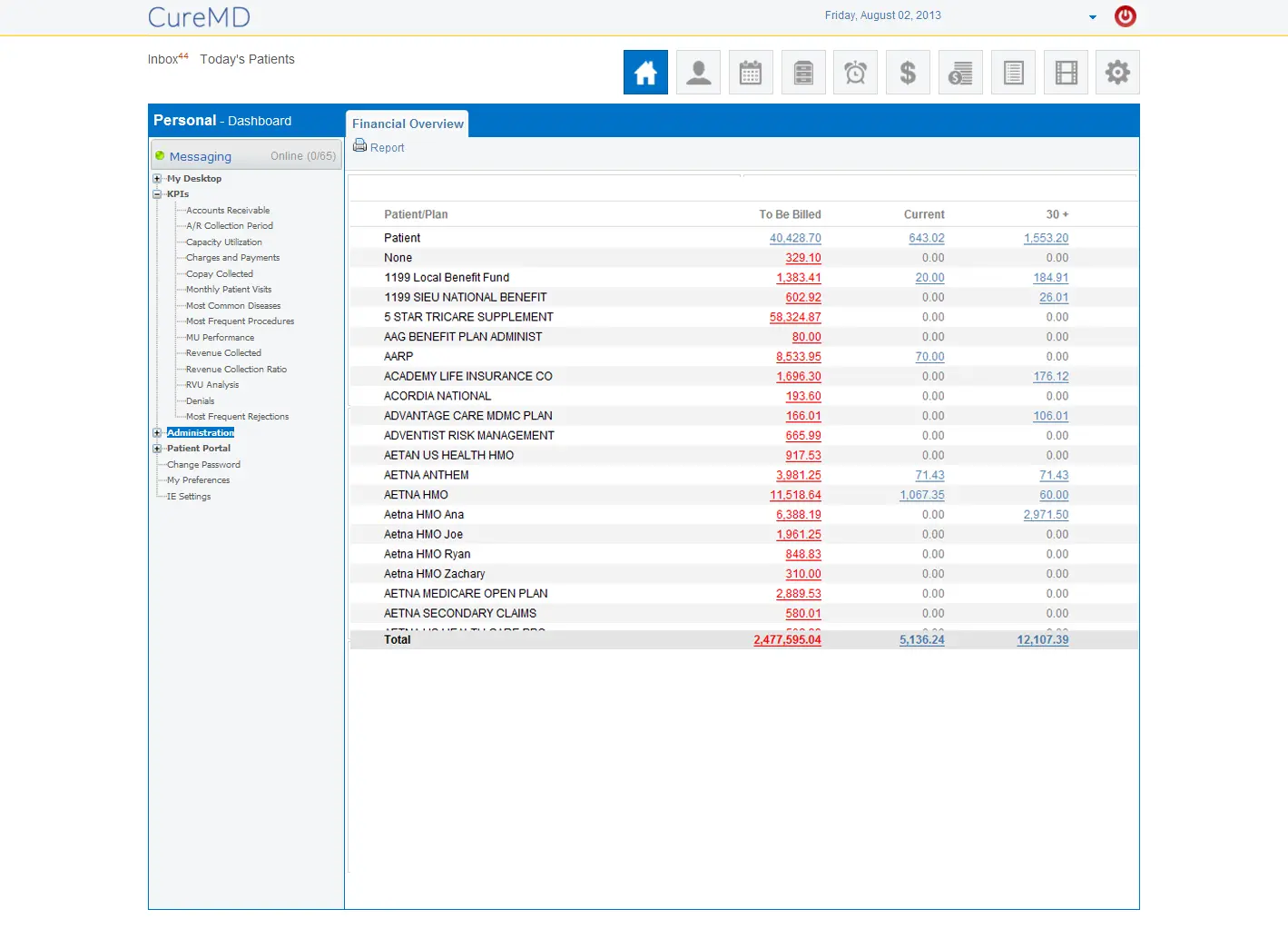Click the To Be Billed column header
Screen dimensions: 1288x929
point(791,214)
